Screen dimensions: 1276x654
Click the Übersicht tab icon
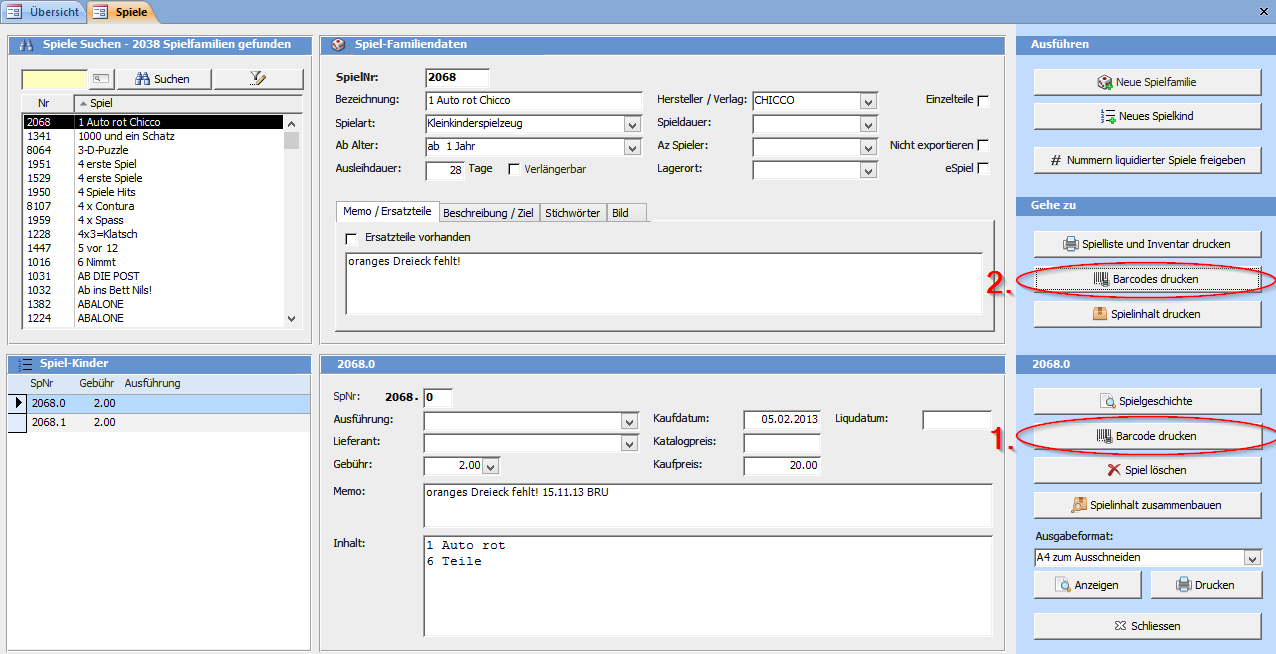(14, 12)
